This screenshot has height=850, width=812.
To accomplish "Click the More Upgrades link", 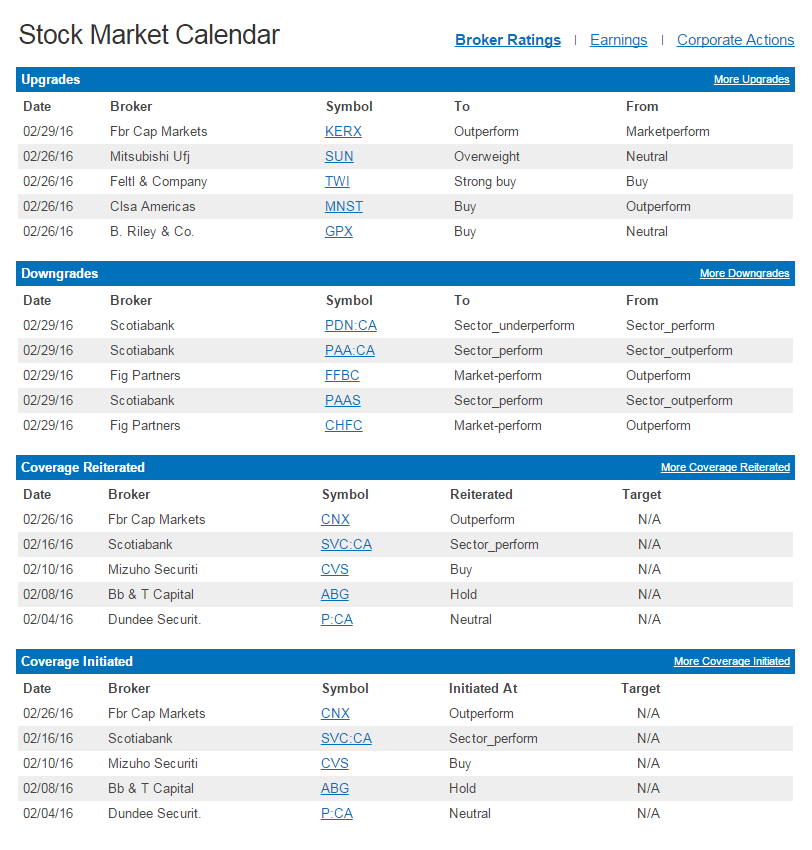I will click(x=751, y=80).
